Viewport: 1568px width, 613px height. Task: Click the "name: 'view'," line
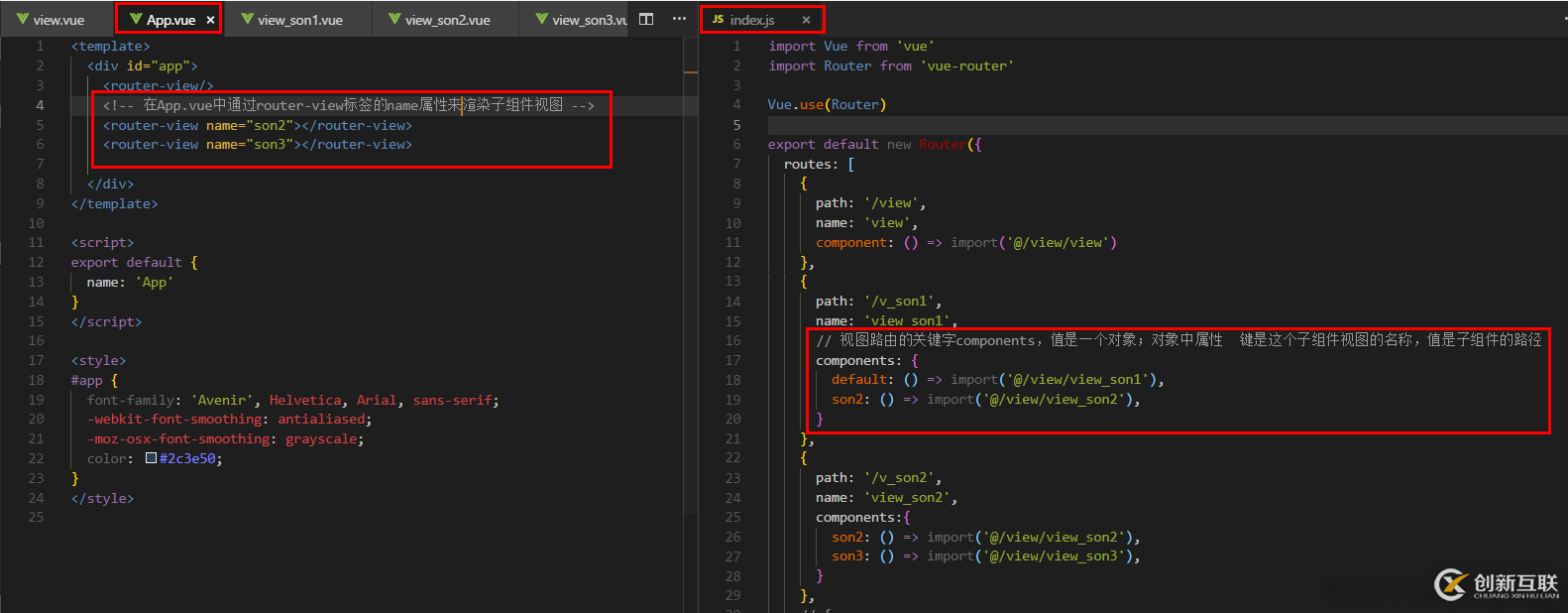tap(867, 222)
